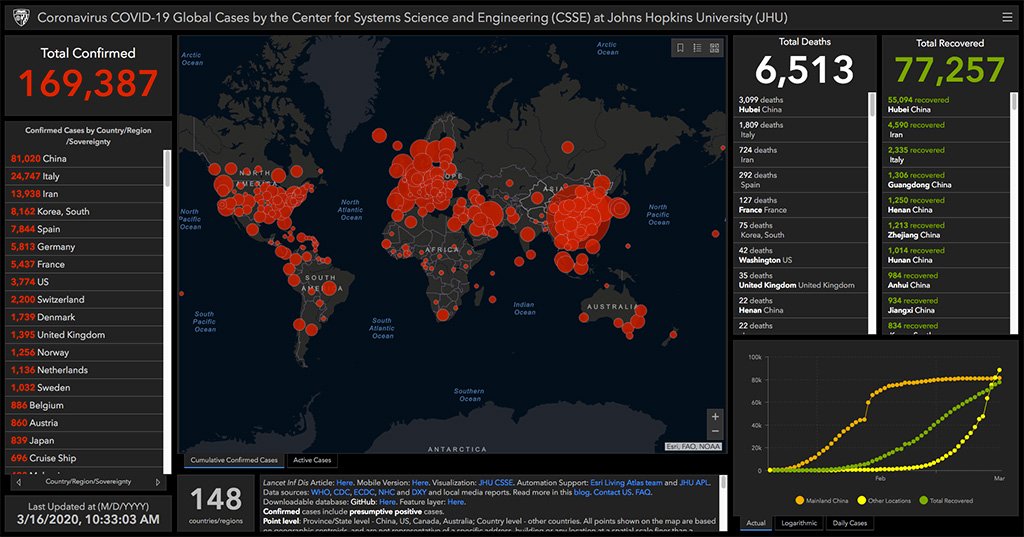Switch to Cumulative Confirmed Cases tab
The width and height of the screenshot is (1024, 537).
pos(234,460)
